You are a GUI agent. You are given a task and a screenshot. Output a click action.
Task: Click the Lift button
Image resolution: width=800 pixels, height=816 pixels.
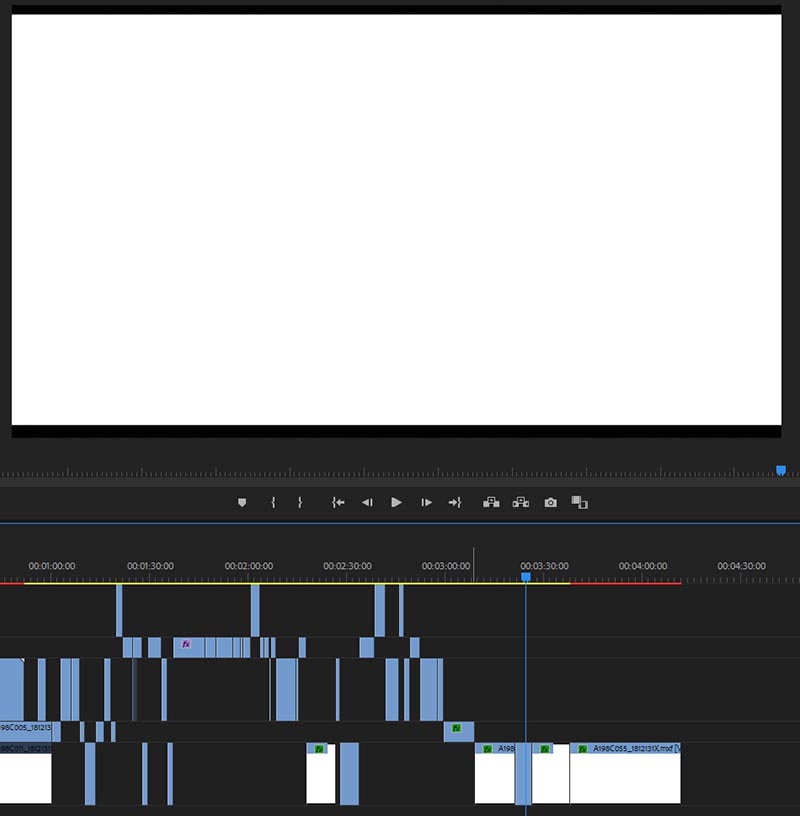(491, 502)
